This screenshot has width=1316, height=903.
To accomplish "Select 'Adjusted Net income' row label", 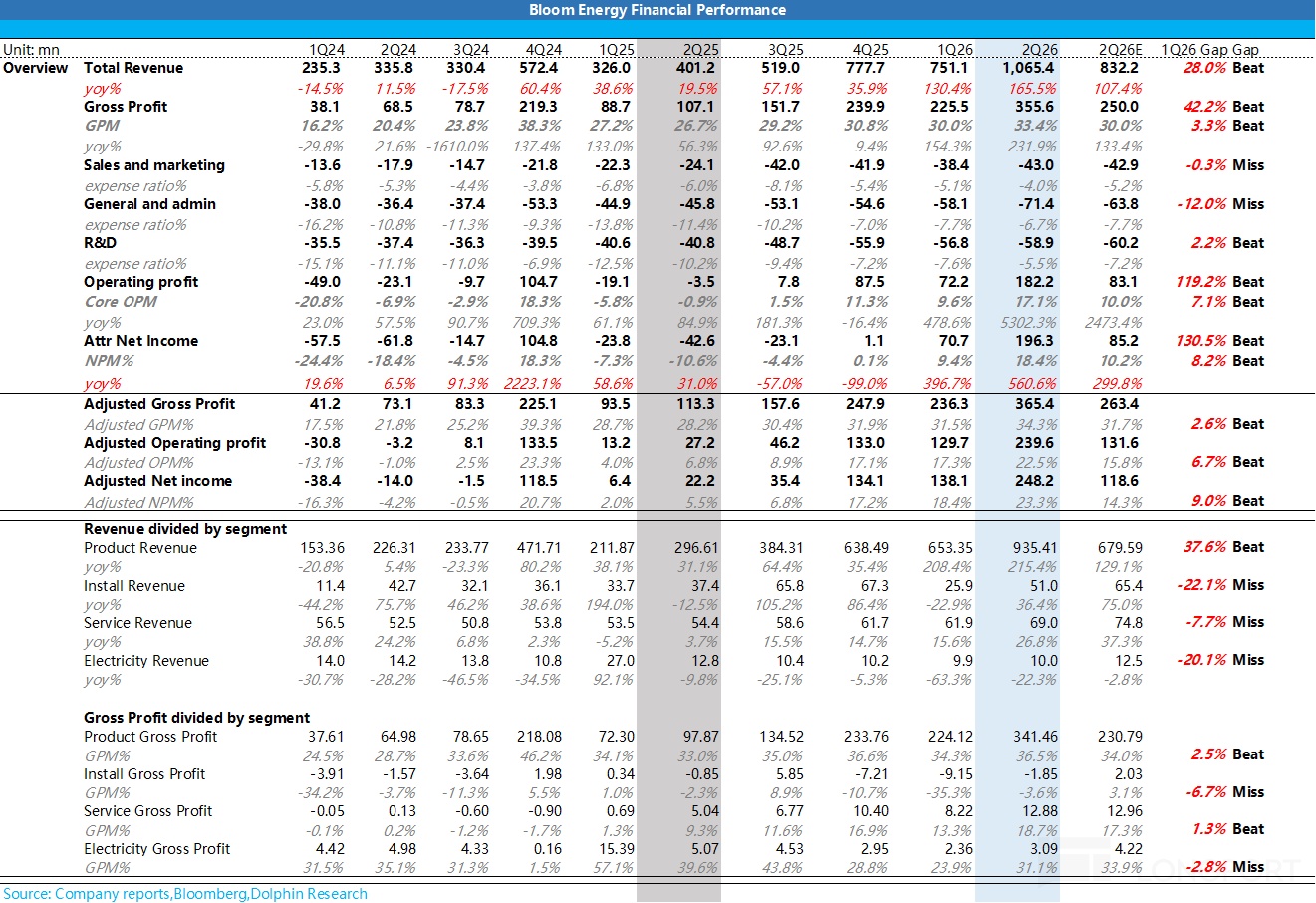I will pyautogui.click(x=157, y=481).
